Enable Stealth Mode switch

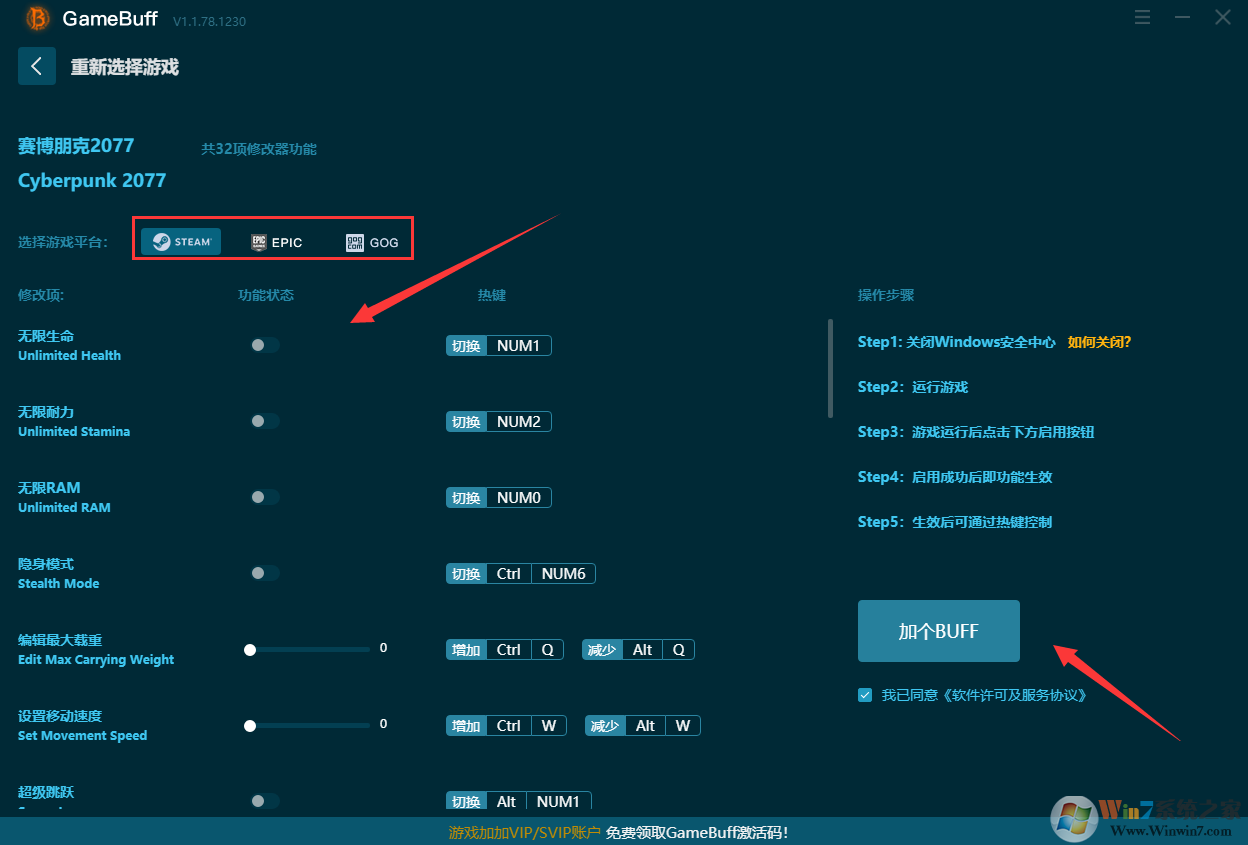[264, 573]
